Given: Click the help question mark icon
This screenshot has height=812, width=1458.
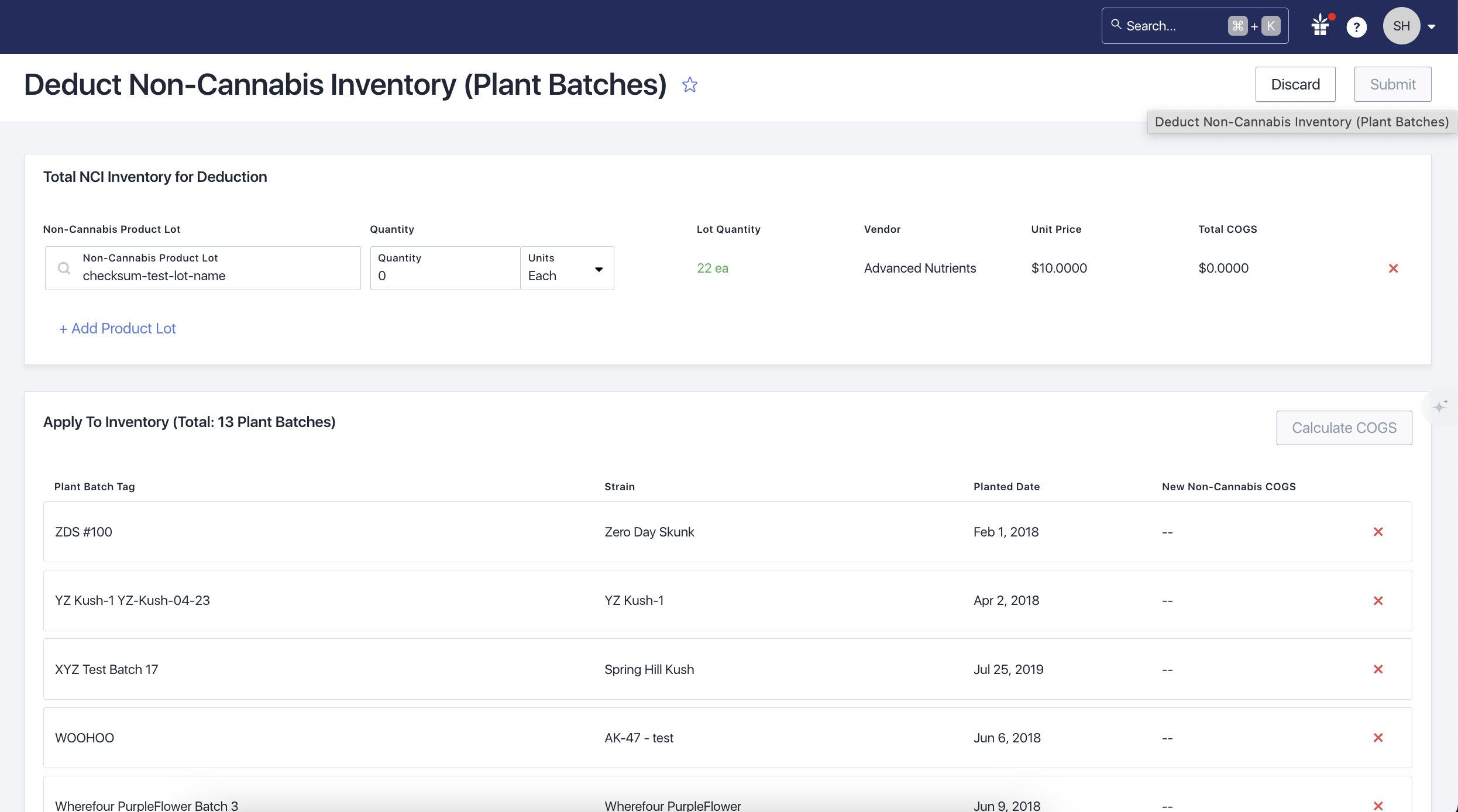Looking at the screenshot, I should click(x=1356, y=27).
